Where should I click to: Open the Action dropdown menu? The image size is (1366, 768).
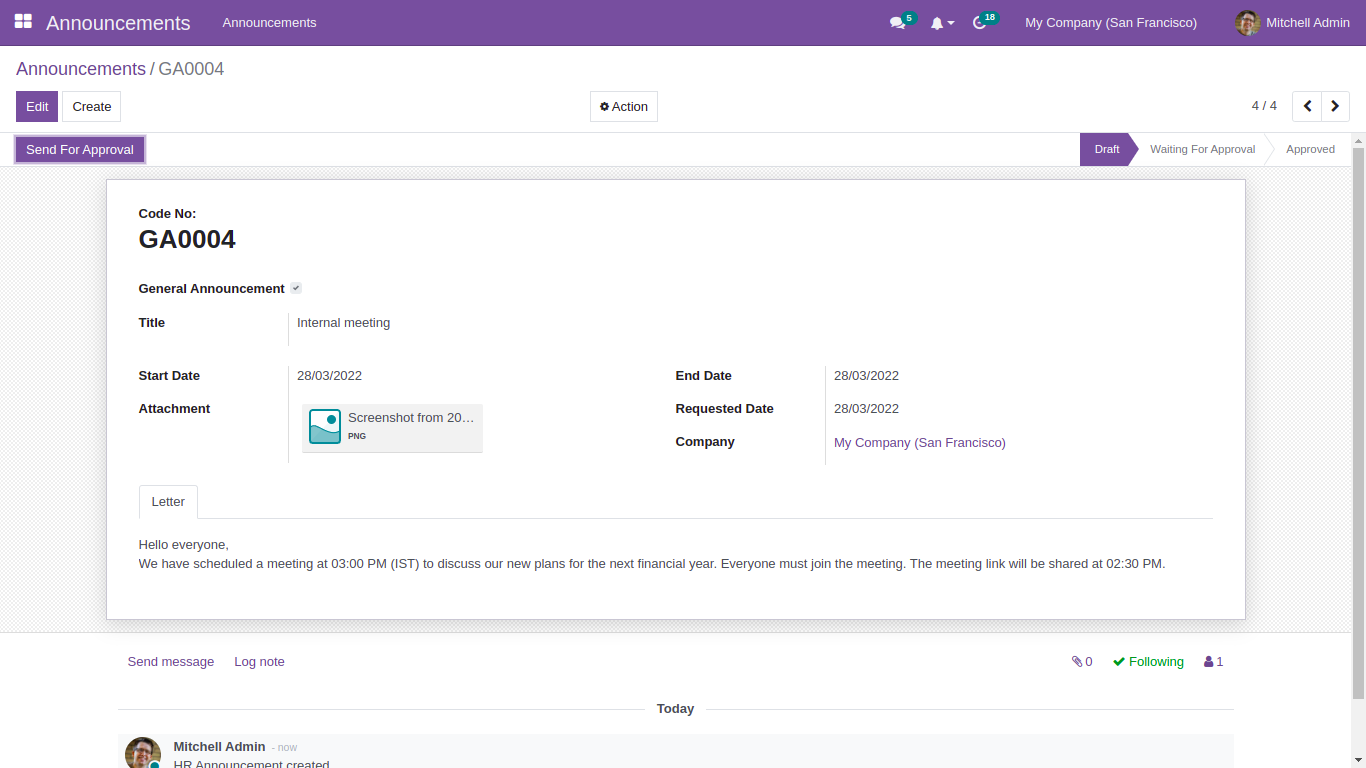[x=623, y=106]
